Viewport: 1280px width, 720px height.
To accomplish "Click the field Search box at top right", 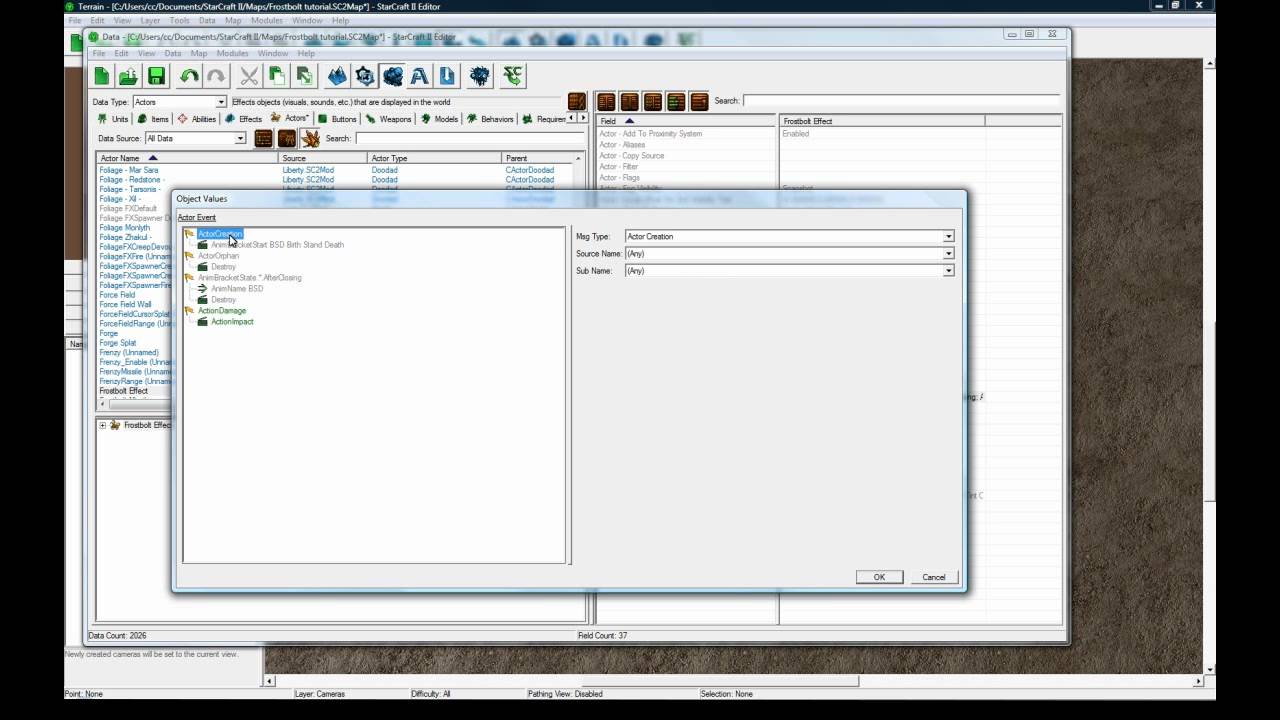I will point(900,101).
